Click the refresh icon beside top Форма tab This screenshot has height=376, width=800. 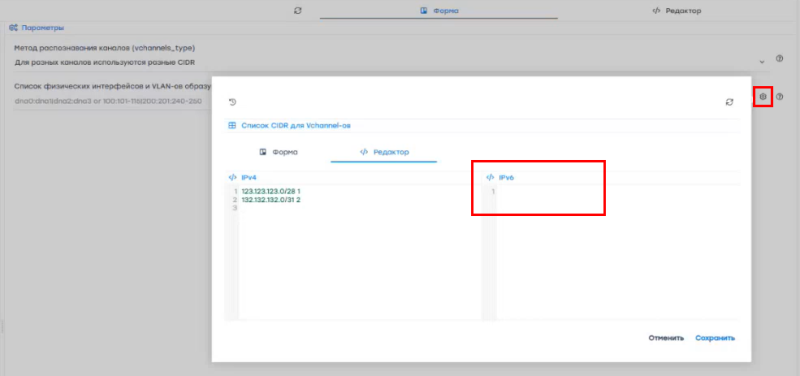click(298, 10)
